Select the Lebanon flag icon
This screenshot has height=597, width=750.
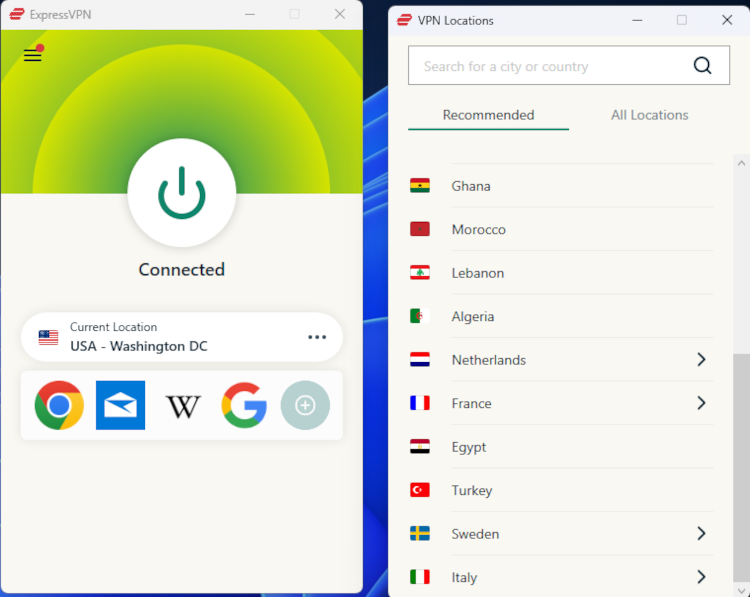tap(420, 273)
